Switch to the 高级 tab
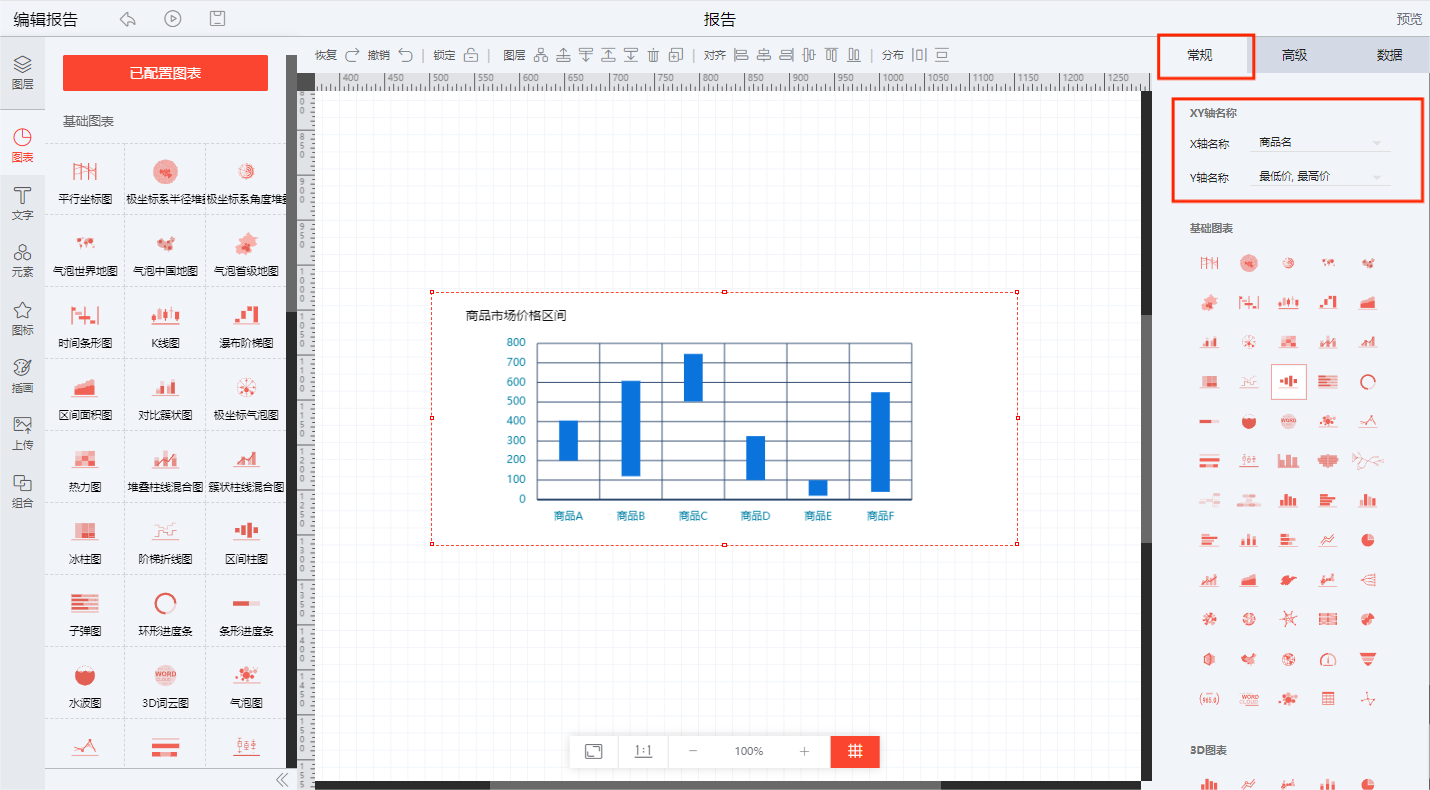 pos(1294,55)
